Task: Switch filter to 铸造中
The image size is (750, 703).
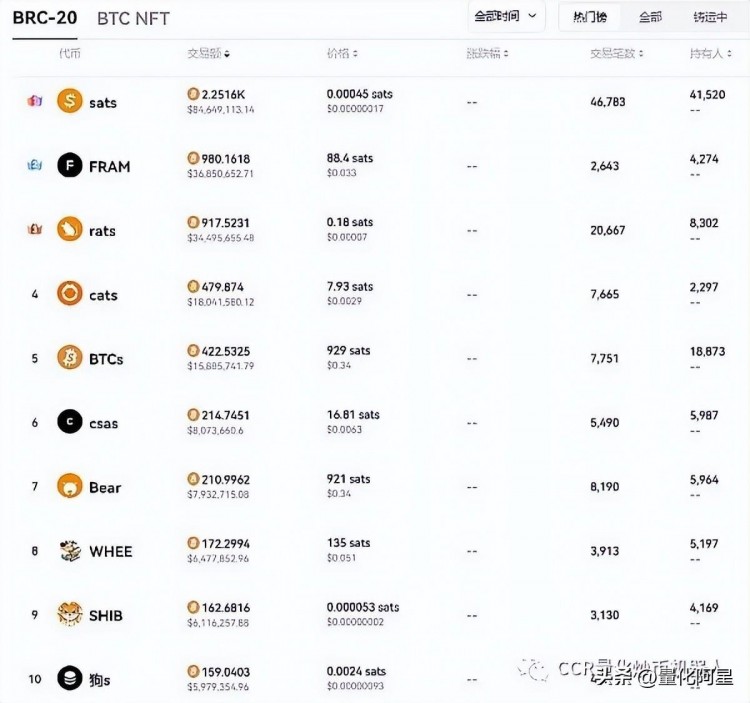Action: click(710, 17)
